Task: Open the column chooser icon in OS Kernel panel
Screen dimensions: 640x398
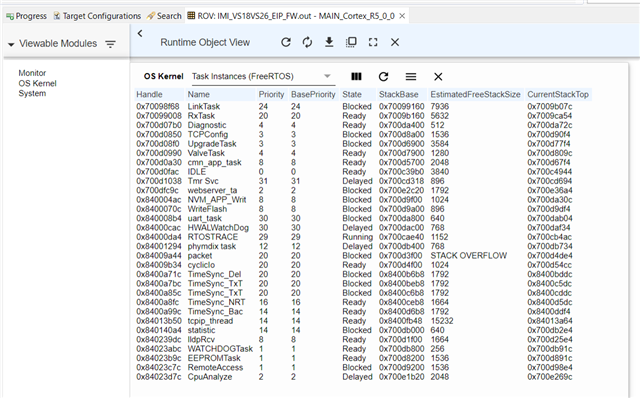Action: pyautogui.click(x=356, y=76)
